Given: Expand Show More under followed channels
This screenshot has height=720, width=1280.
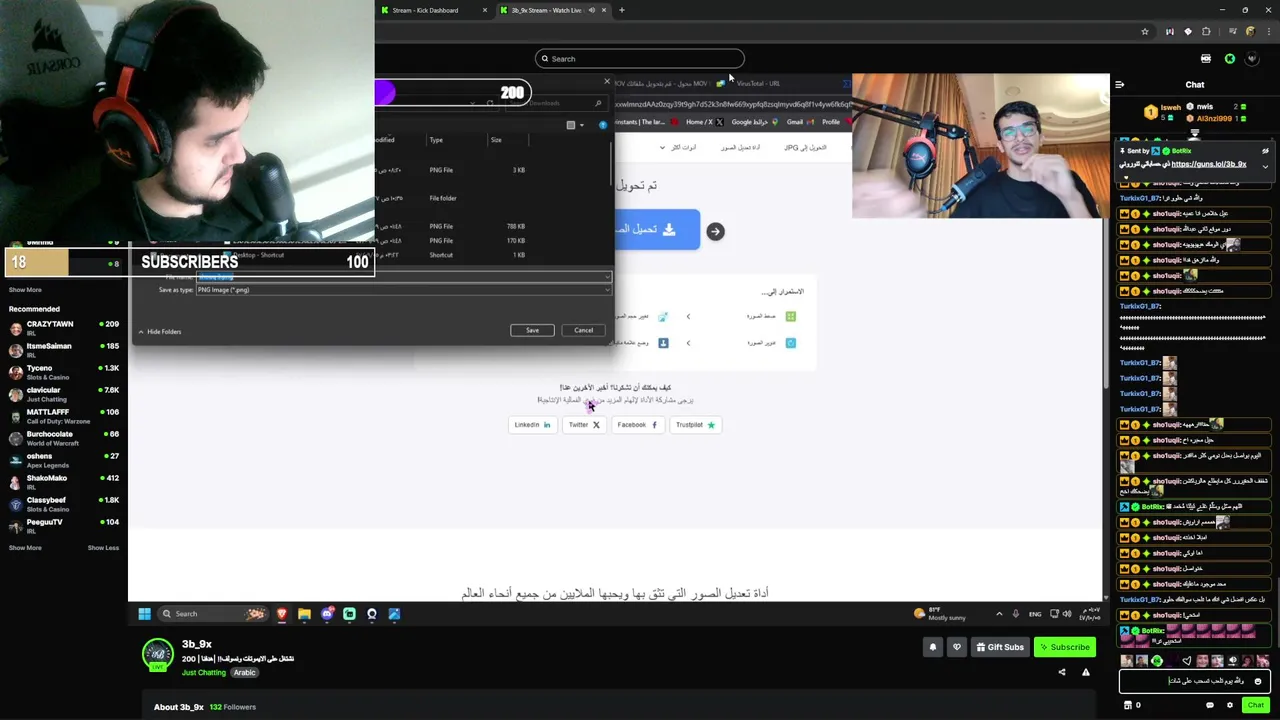Looking at the screenshot, I should pyautogui.click(x=25, y=290).
